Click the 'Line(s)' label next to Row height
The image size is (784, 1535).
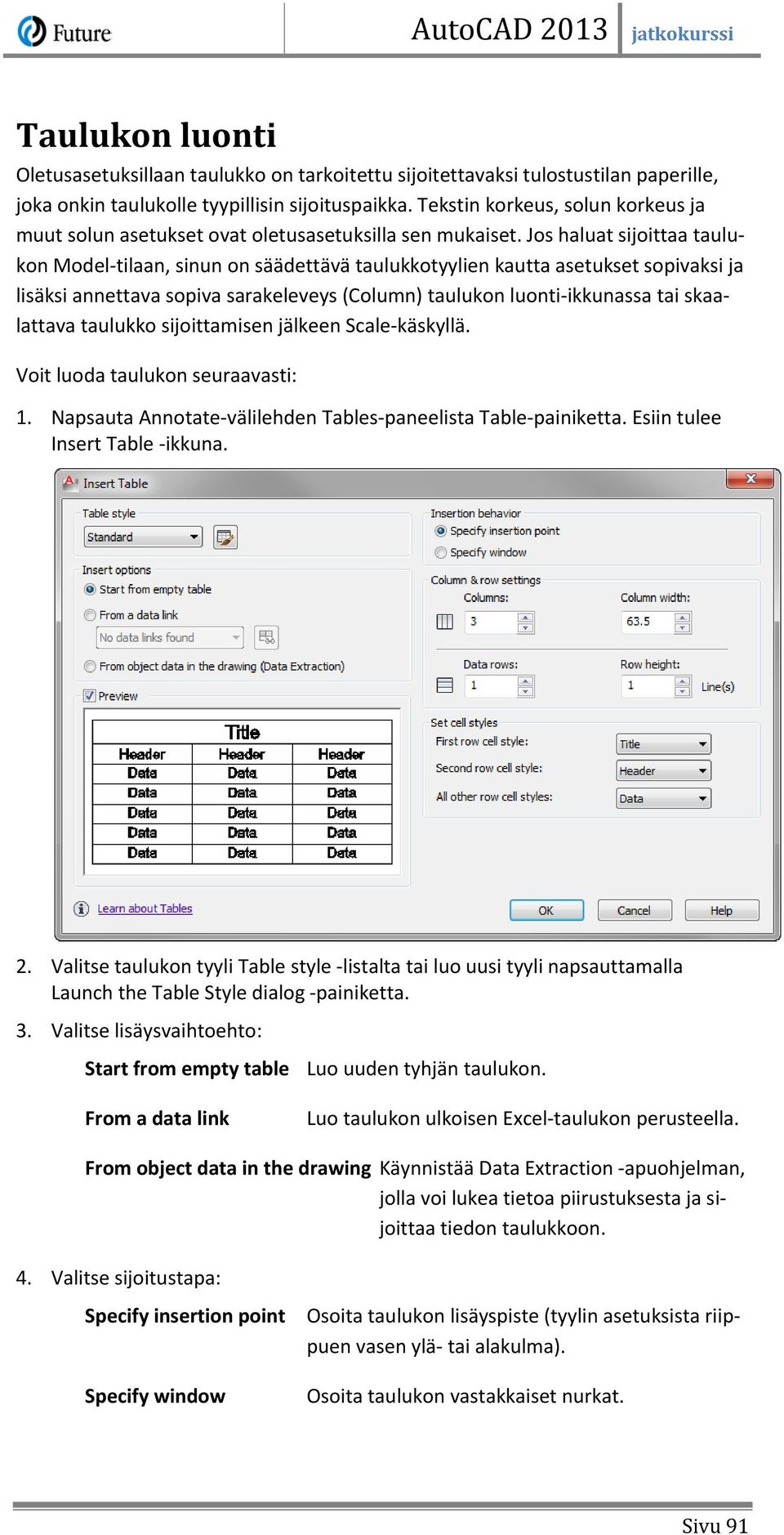(x=718, y=687)
